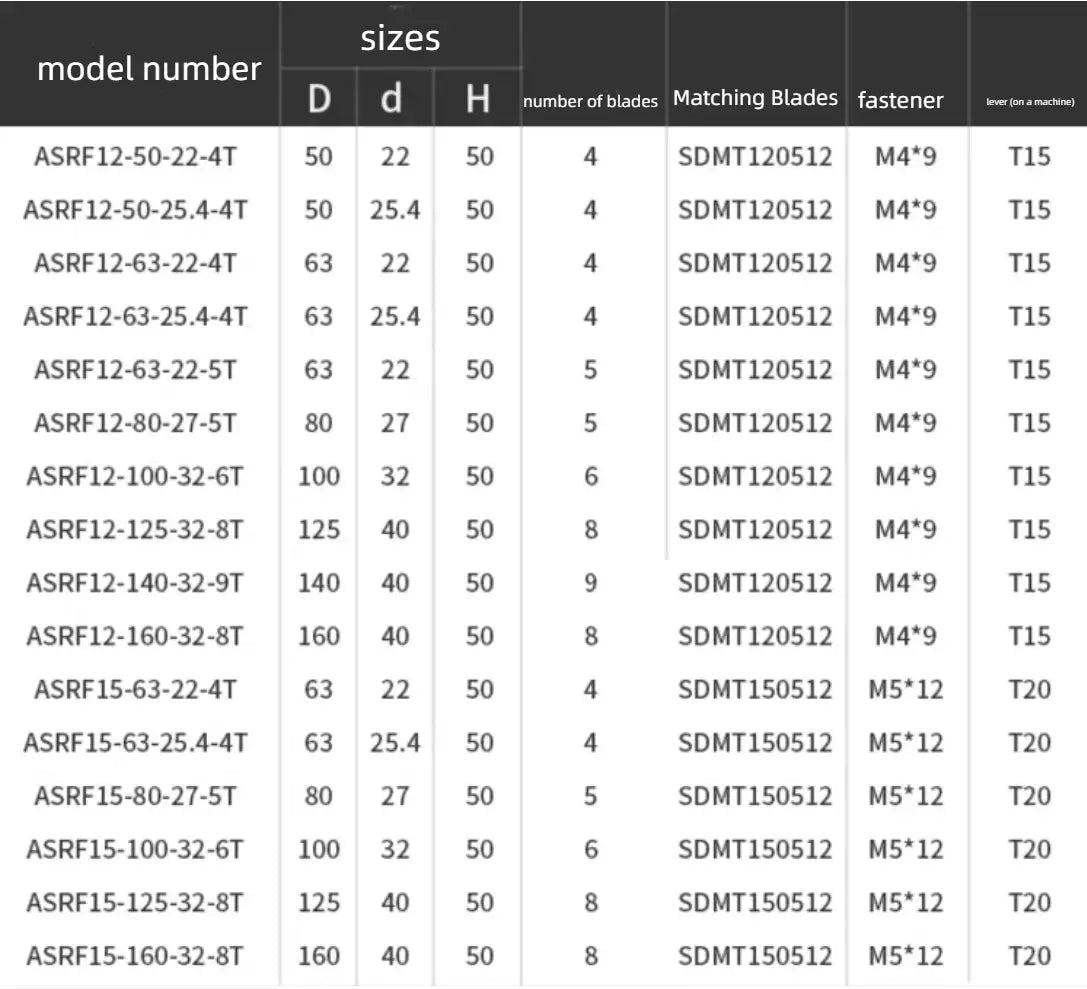Click the ASRF12-140-32-9T model cell
This screenshot has height=989, width=1087.
[x=136, y=583]
